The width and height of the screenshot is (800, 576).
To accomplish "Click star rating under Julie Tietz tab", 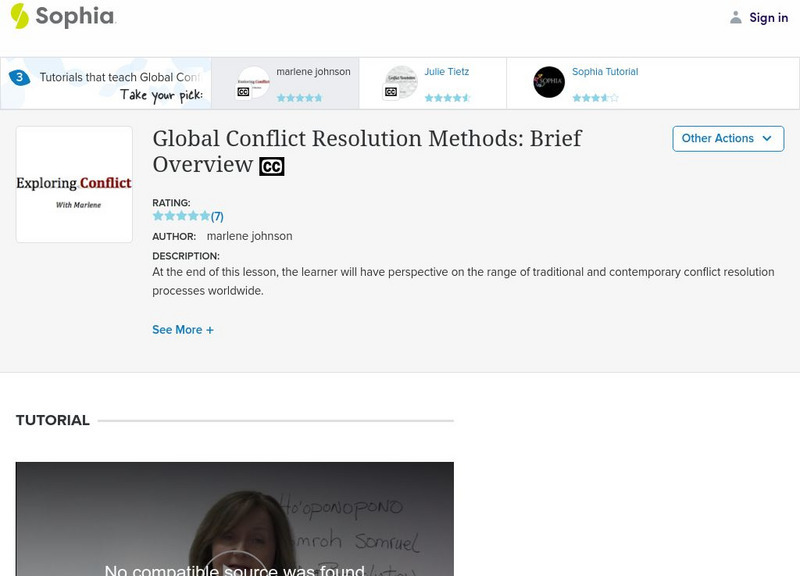I will coord(447,97).
